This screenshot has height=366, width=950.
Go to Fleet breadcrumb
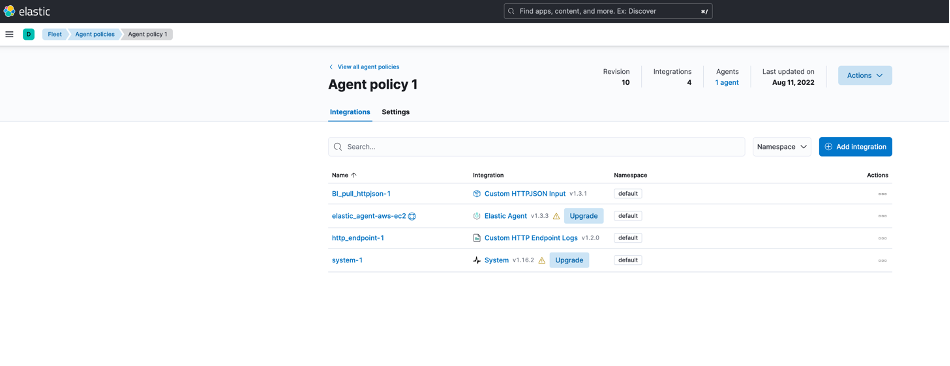(x=55, y=35)
